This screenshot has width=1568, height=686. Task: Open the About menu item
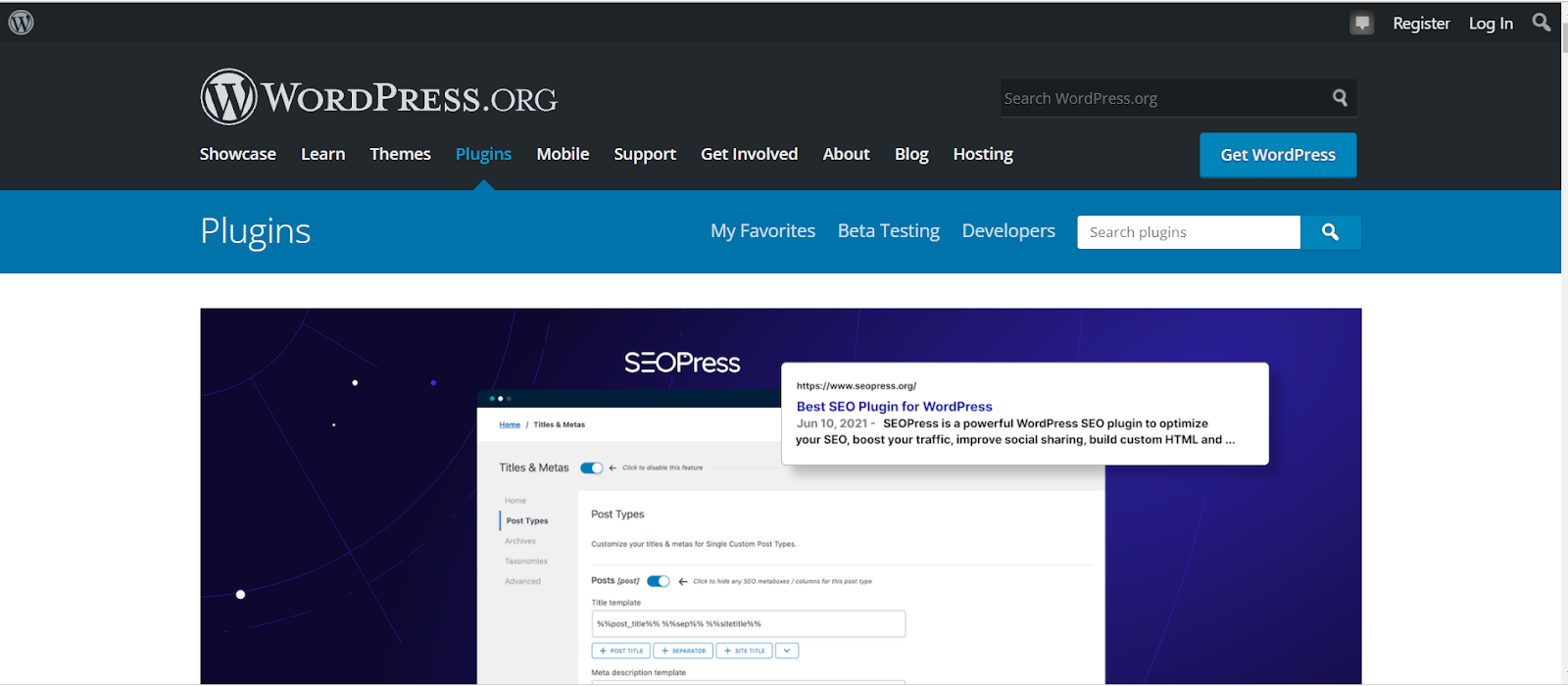pyautogui.click(x=847, y=154)
